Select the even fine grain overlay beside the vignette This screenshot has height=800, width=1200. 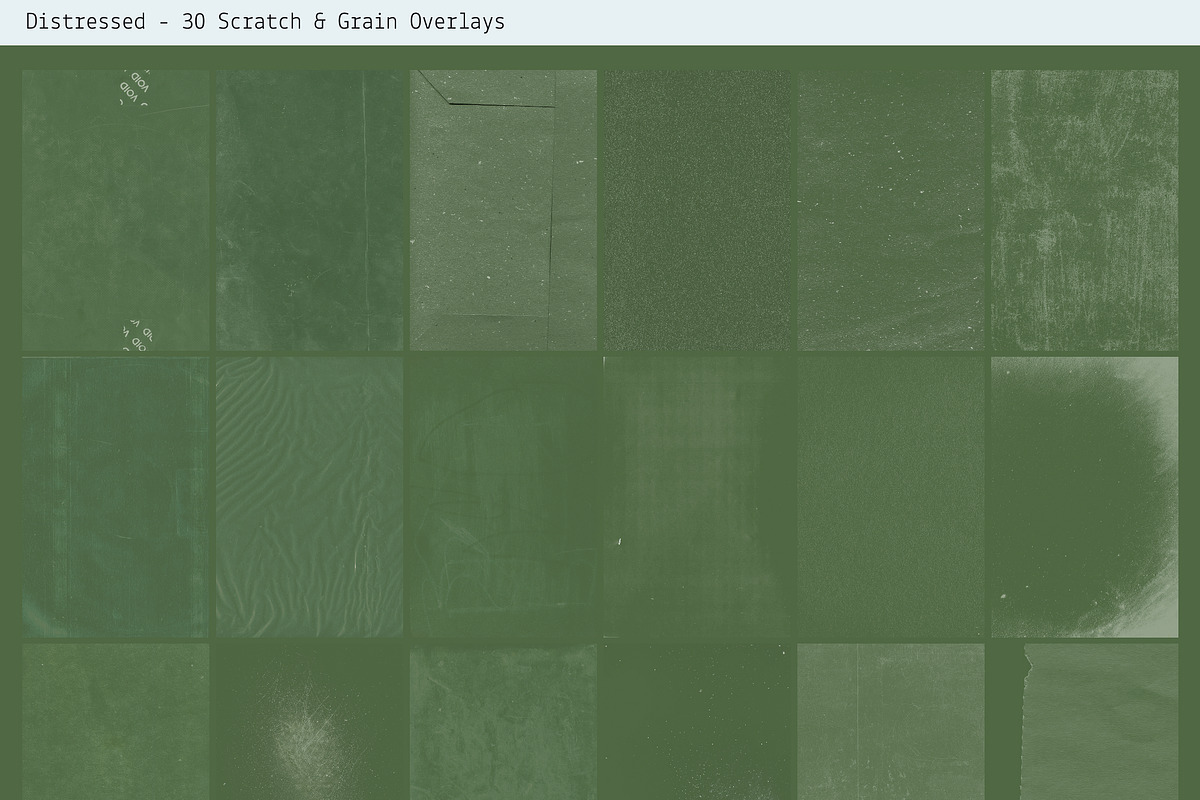click(891, 497)
